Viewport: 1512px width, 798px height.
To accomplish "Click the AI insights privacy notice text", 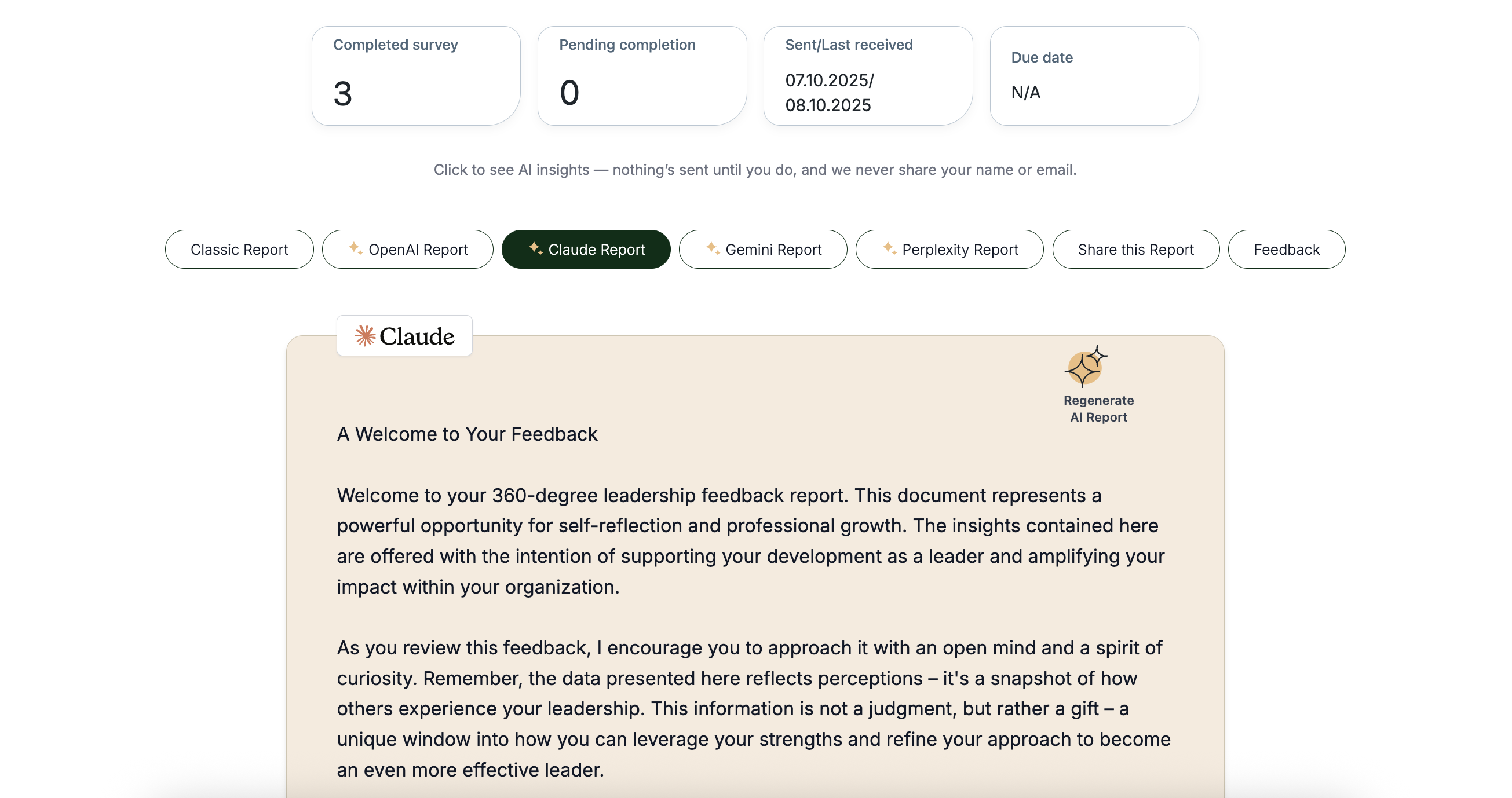I will point(755,170).
